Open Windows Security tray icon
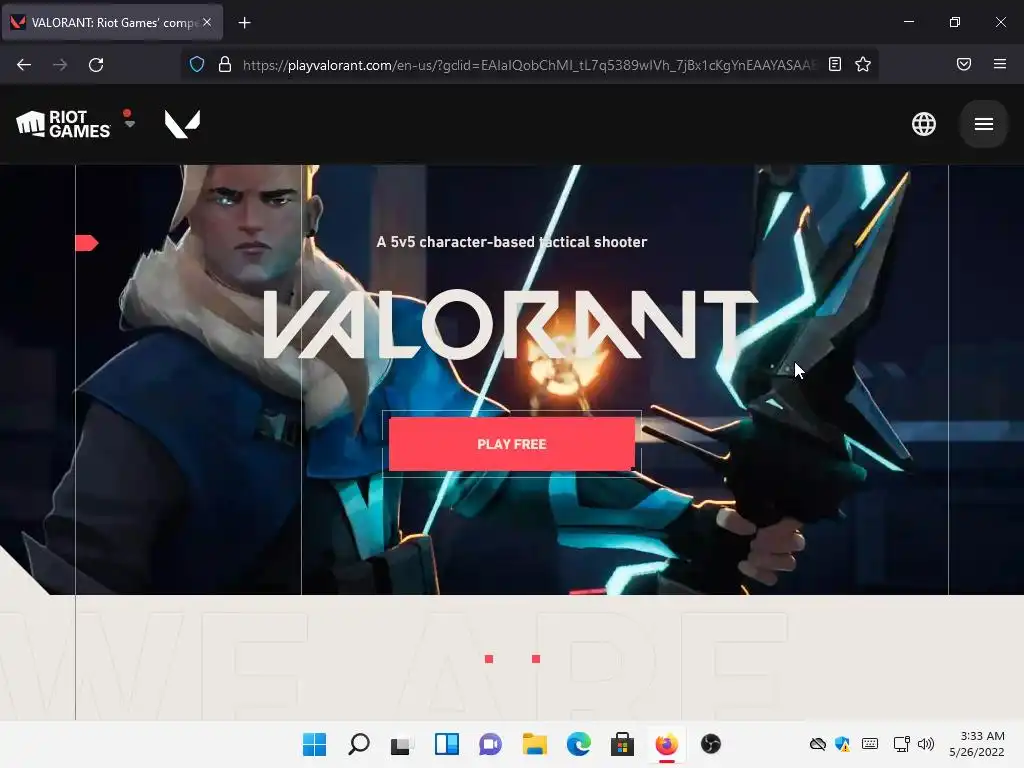The image size is (1024, 768). 842,744
